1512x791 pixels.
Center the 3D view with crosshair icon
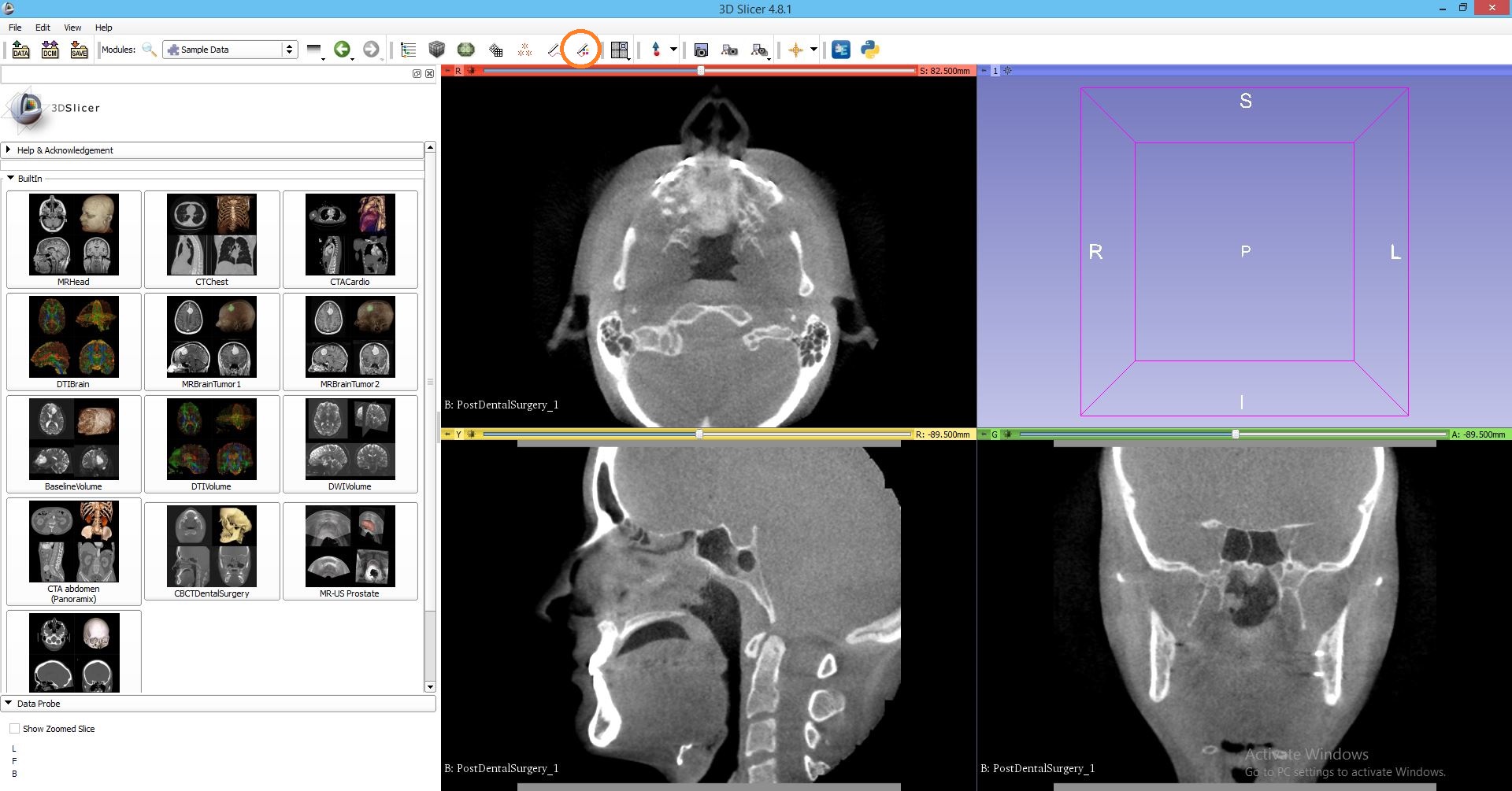[1007, 71]
